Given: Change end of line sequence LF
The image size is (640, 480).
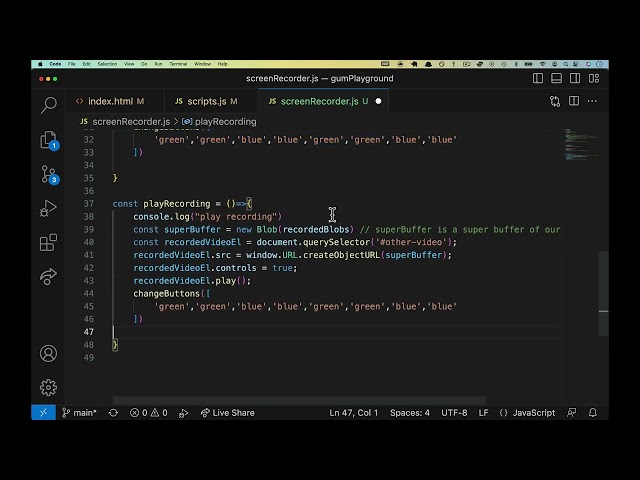Looking at the screenshot, I should 483,413.
